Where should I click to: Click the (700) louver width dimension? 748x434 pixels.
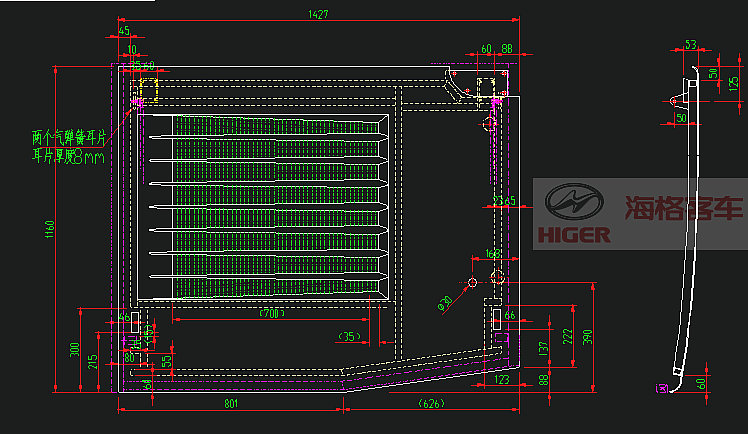tap(271, 314)
